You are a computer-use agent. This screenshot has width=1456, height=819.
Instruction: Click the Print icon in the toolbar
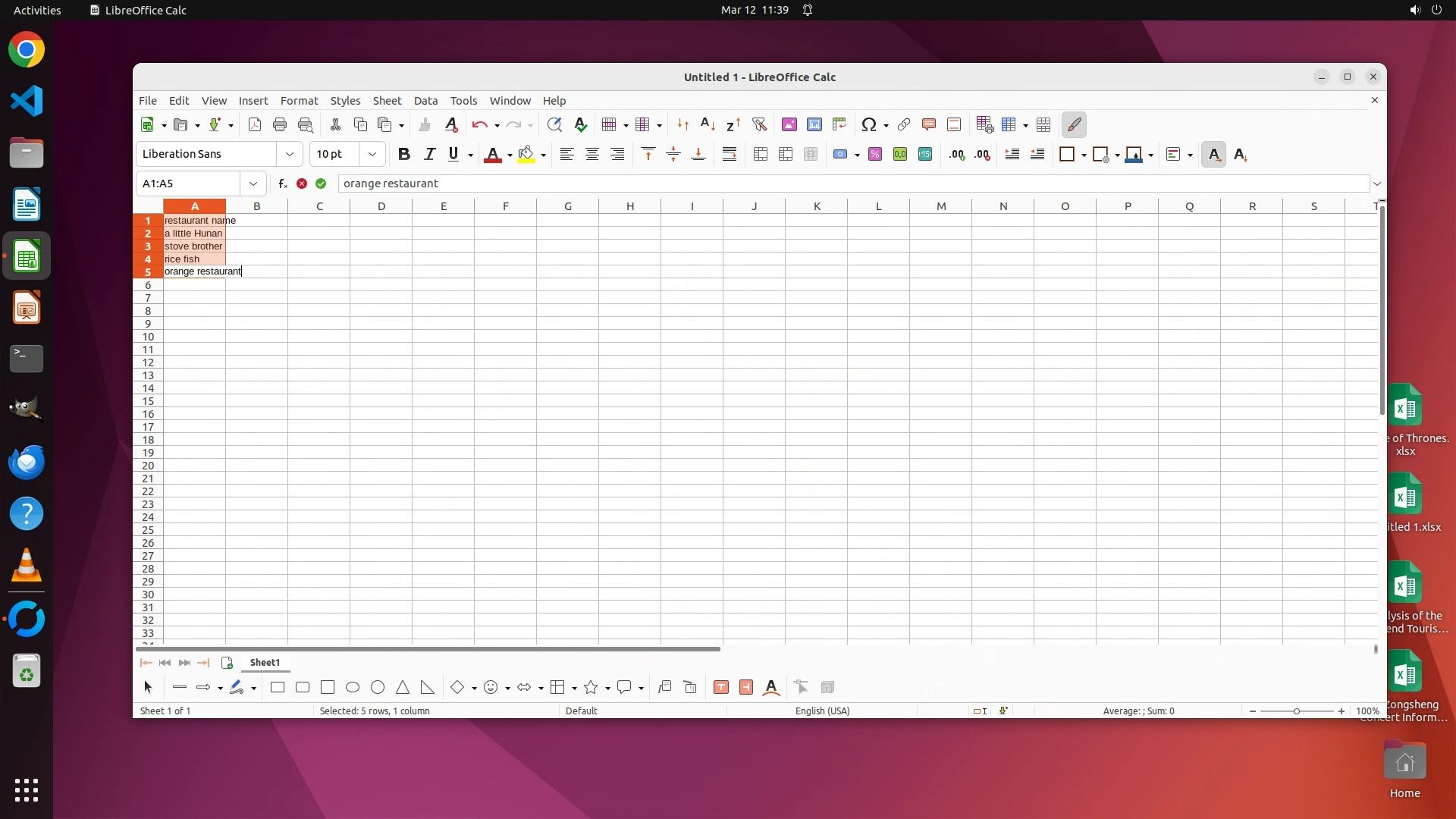(x=280, y=125)
